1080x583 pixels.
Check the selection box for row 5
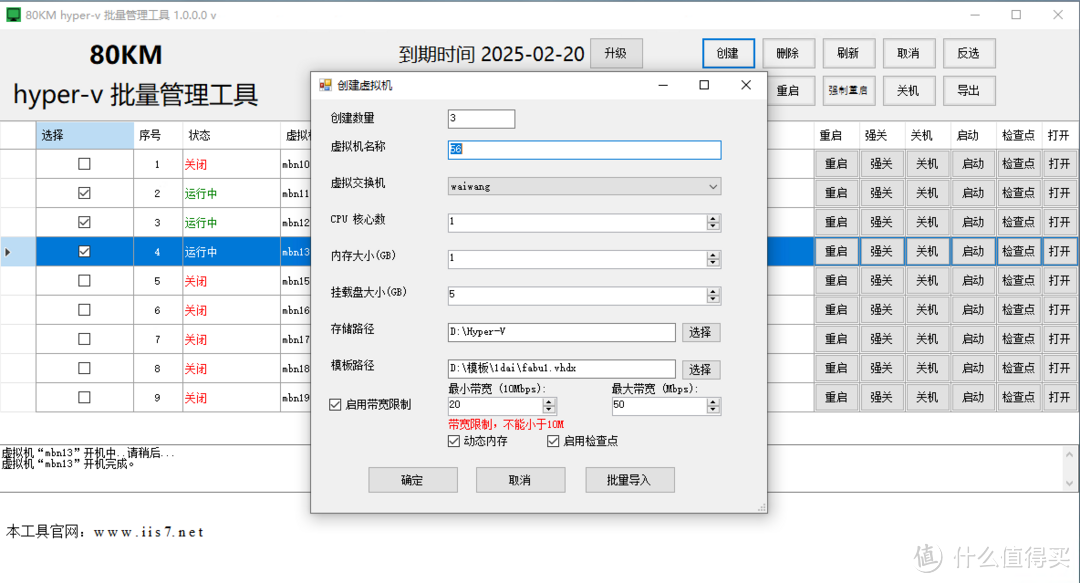tap(84, 280)
